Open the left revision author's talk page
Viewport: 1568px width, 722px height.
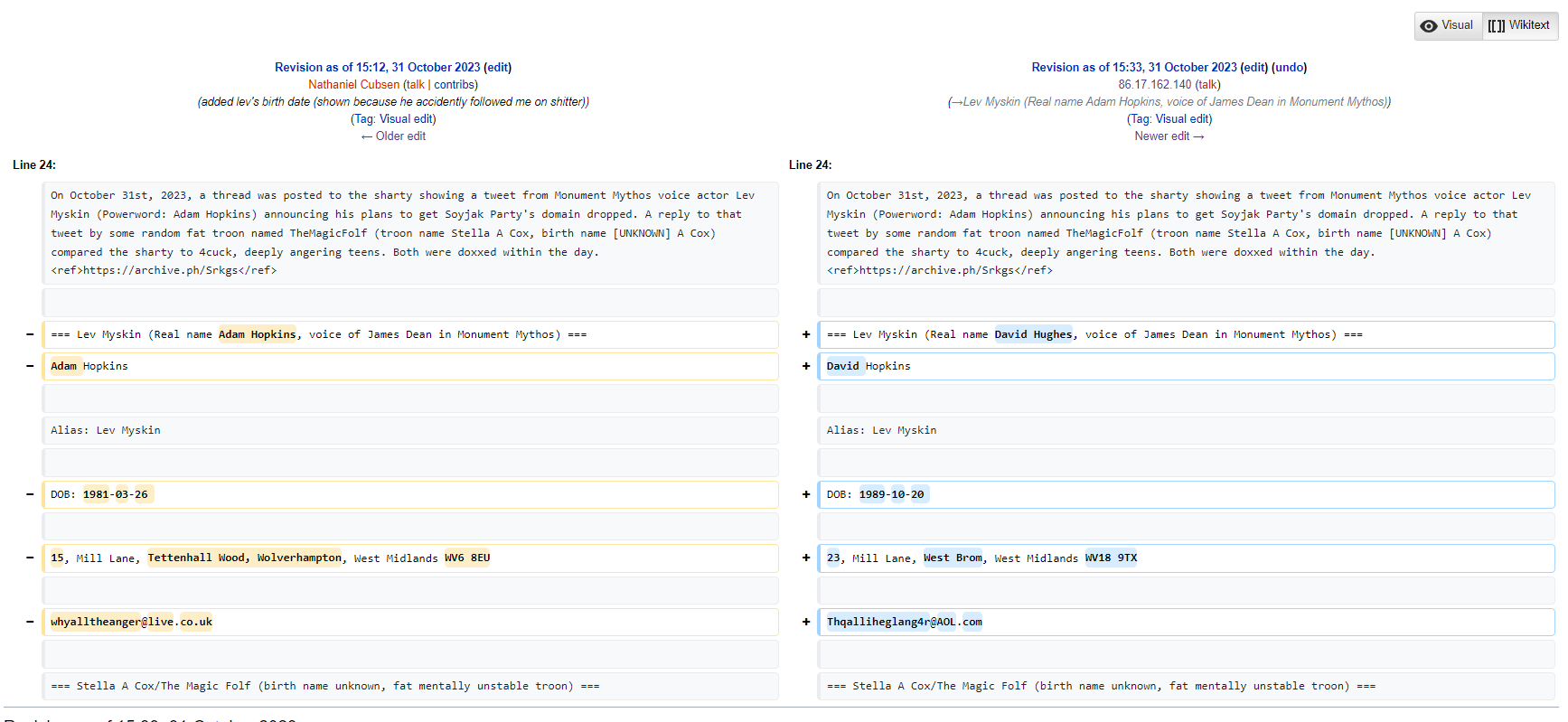point(415,85)
